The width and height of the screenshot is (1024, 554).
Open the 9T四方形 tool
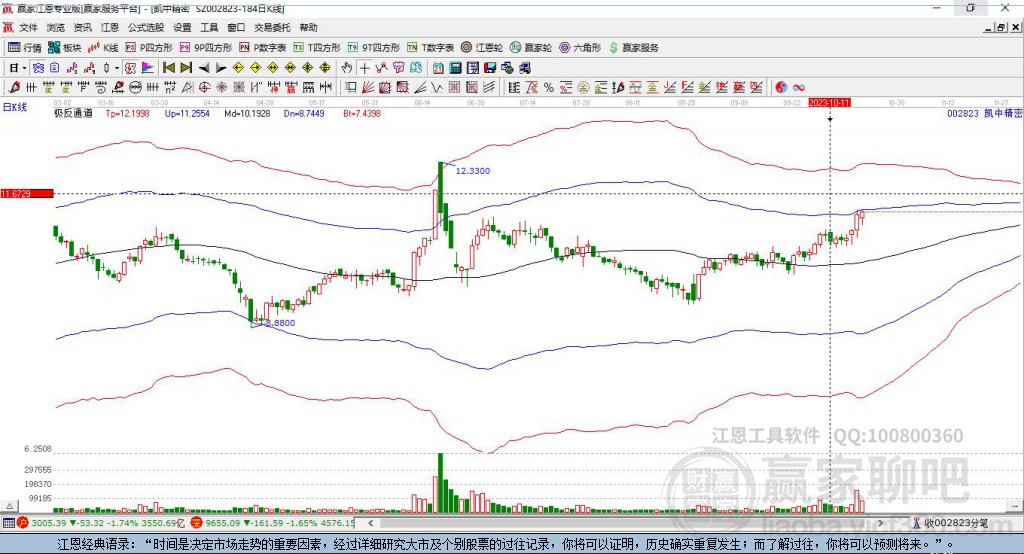373,48
